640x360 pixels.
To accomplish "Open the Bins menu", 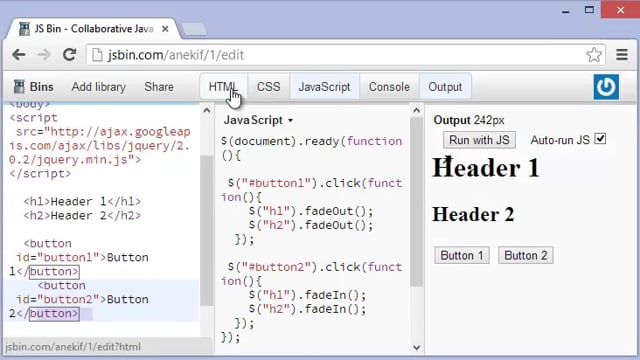I will click(x=33, y=87).
